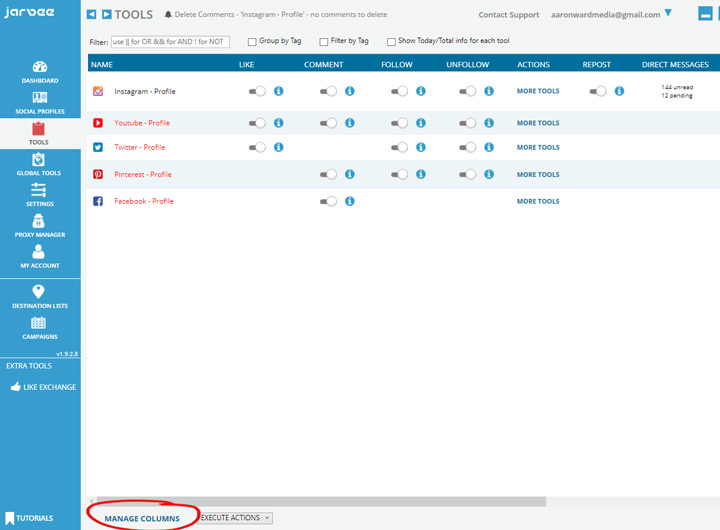Open More Tools for Youtube profile
This screenshot has width=720, height=530.
538,123
